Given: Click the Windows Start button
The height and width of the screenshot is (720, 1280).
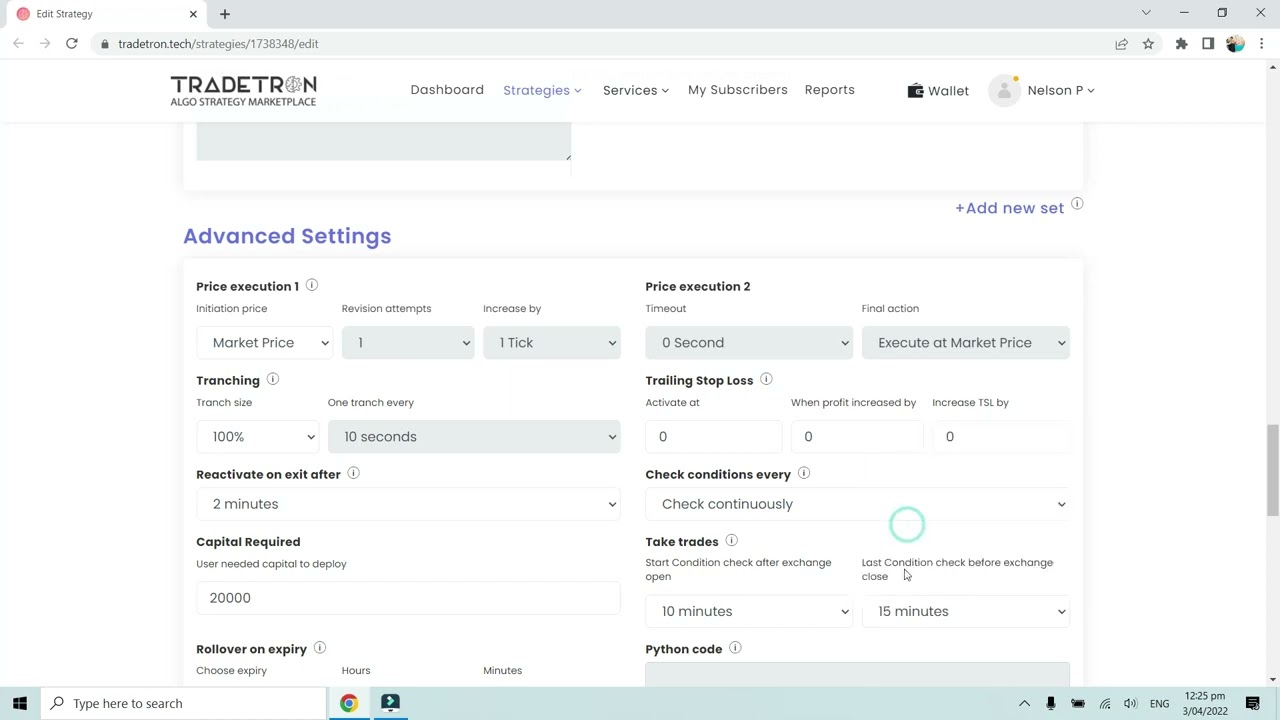Looking at the screenshot, I should coord(20,703).
